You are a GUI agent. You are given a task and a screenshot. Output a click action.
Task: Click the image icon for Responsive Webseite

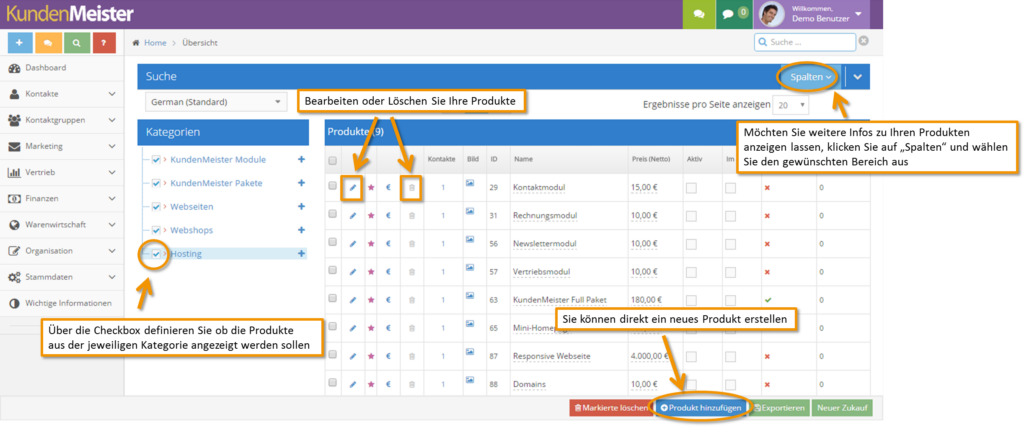(470, 353)
